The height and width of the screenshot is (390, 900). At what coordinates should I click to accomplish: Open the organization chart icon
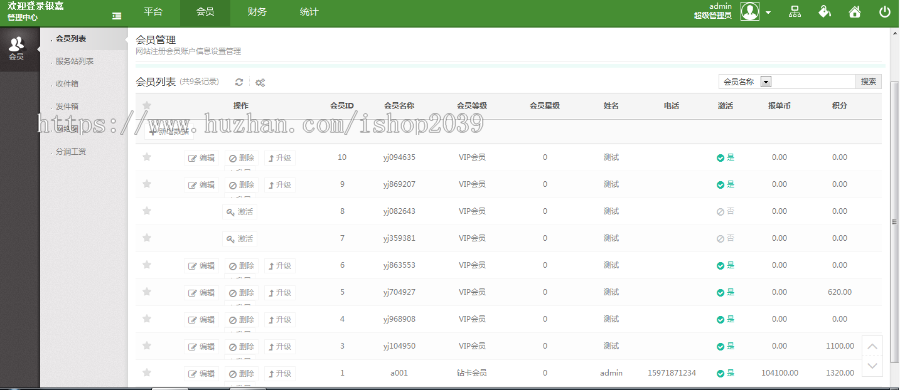click(x=795, y=11)
